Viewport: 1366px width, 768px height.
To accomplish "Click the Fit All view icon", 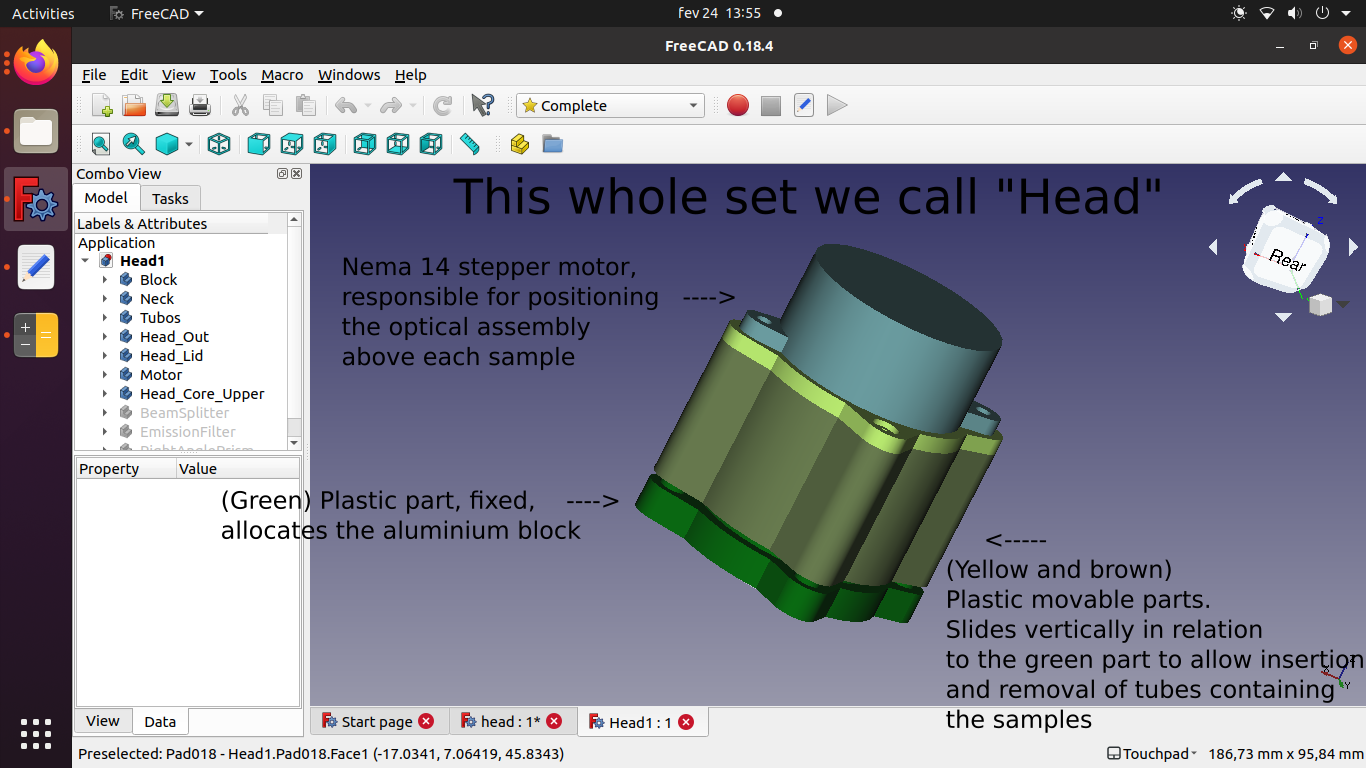I will point(101,144).
